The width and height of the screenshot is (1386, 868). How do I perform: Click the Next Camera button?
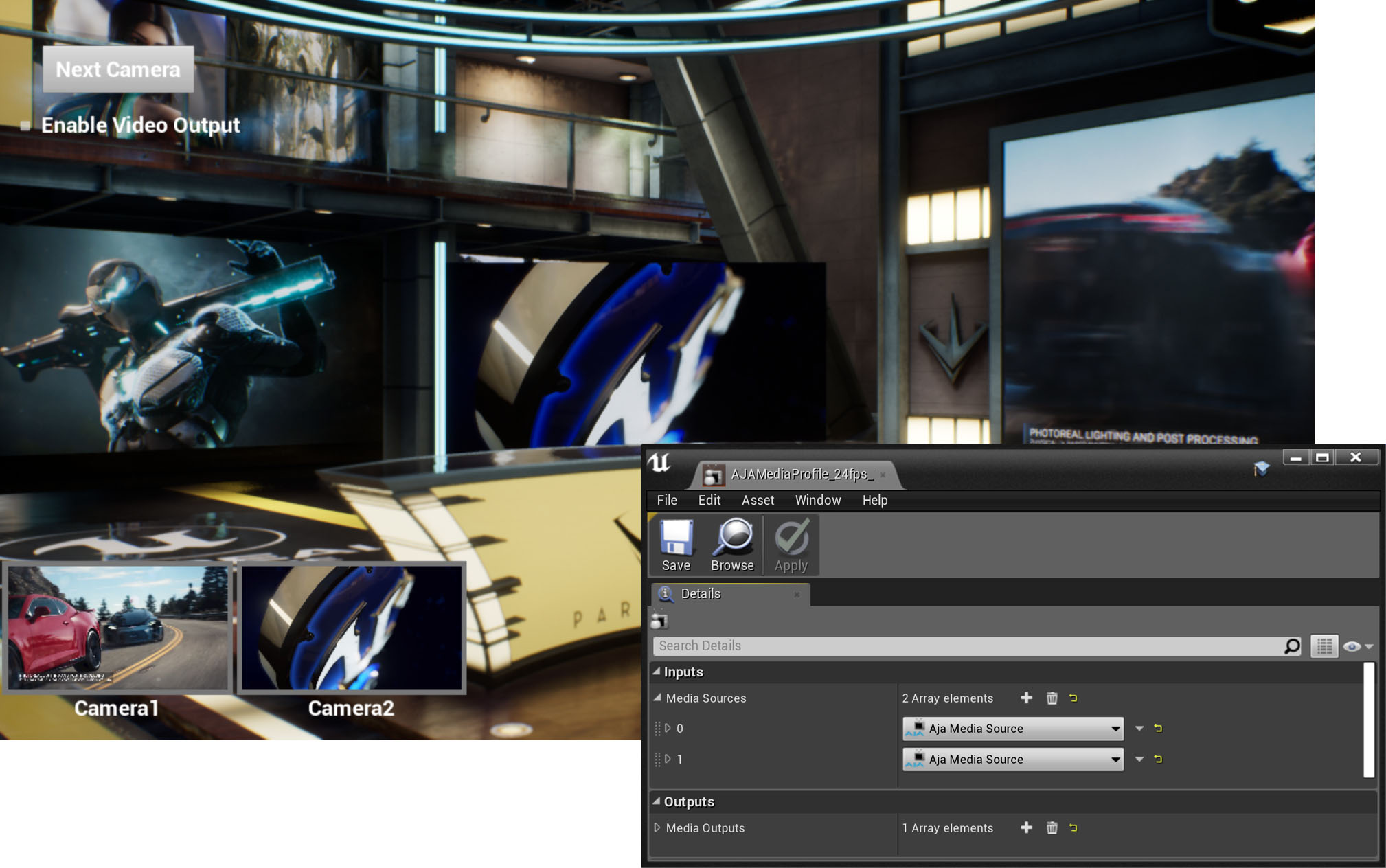tap(118, 69)
